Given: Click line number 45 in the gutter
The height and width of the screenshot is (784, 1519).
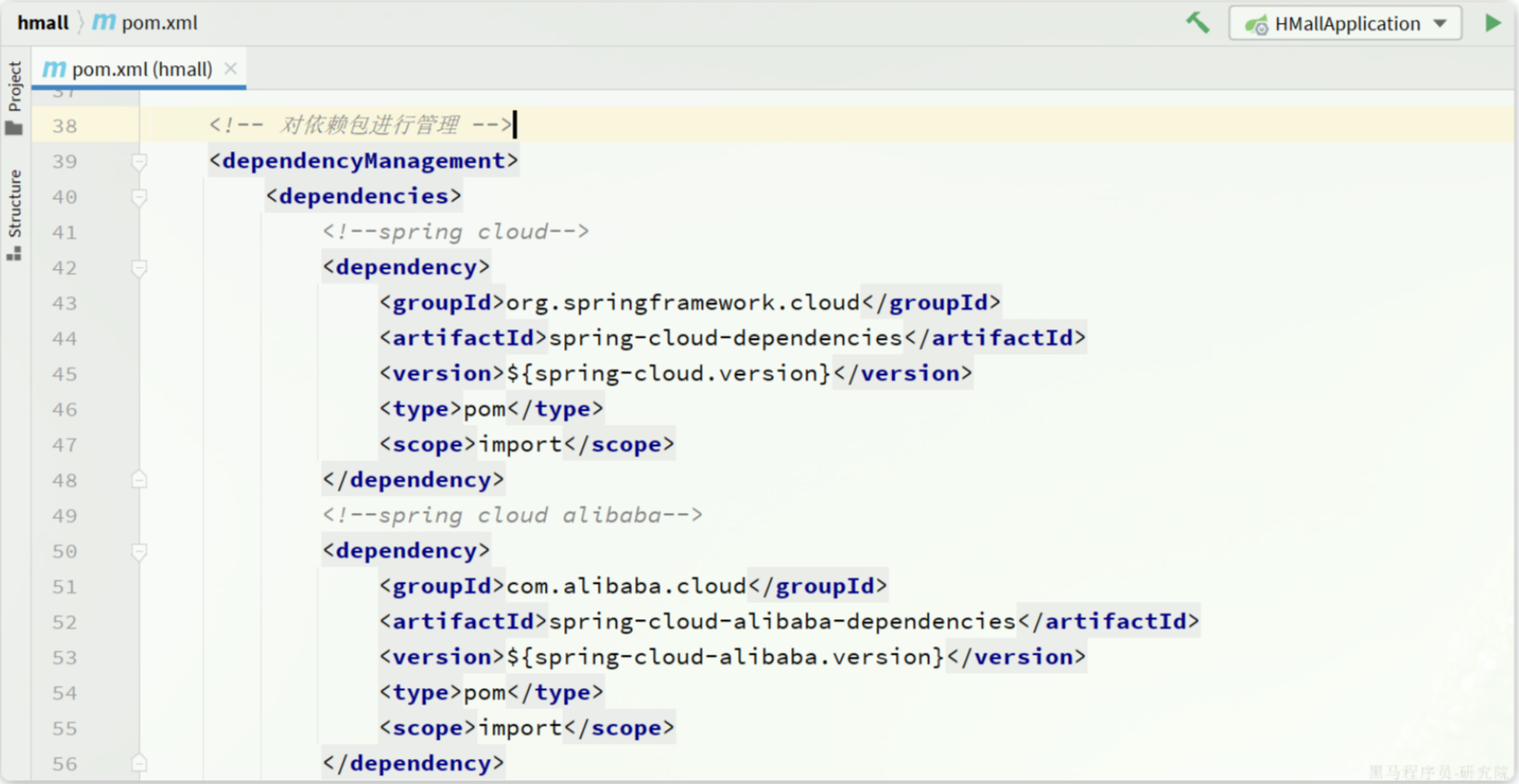Looking at the screenshot, I should tap(64, 374).
